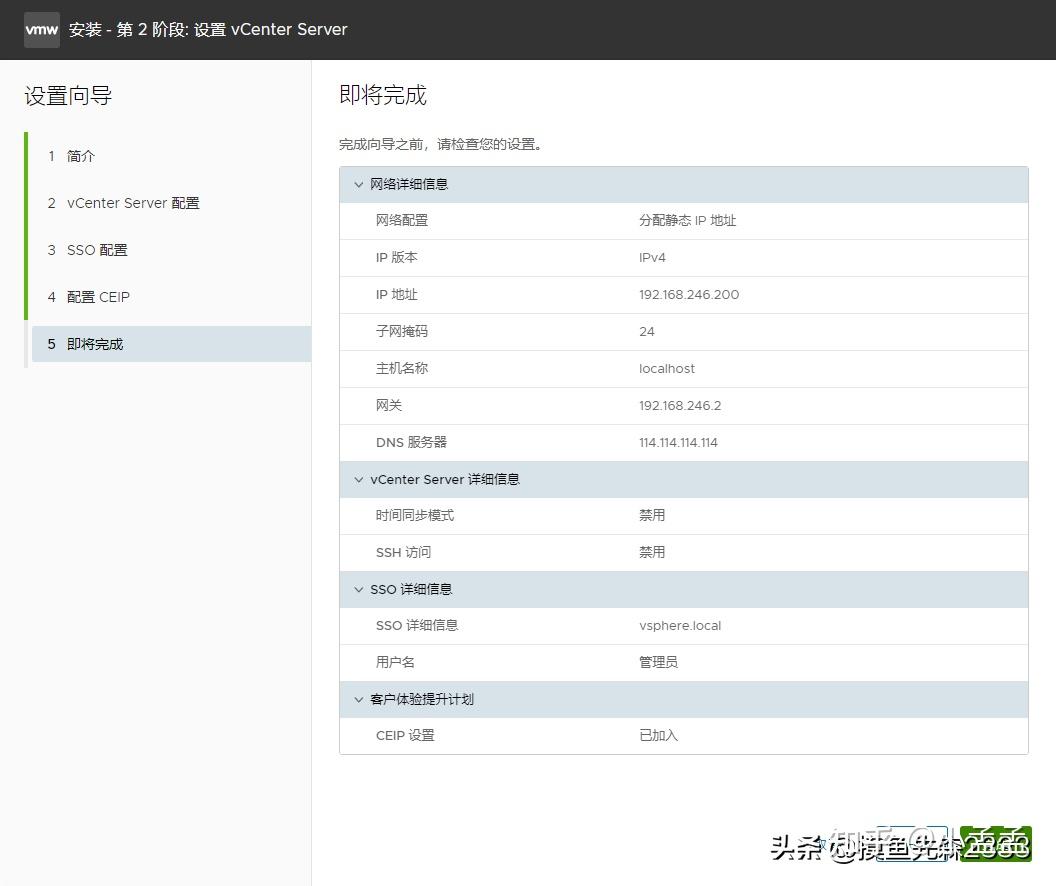Click the IP 地址 label
1056x886 pixels.
click(397, 295)
